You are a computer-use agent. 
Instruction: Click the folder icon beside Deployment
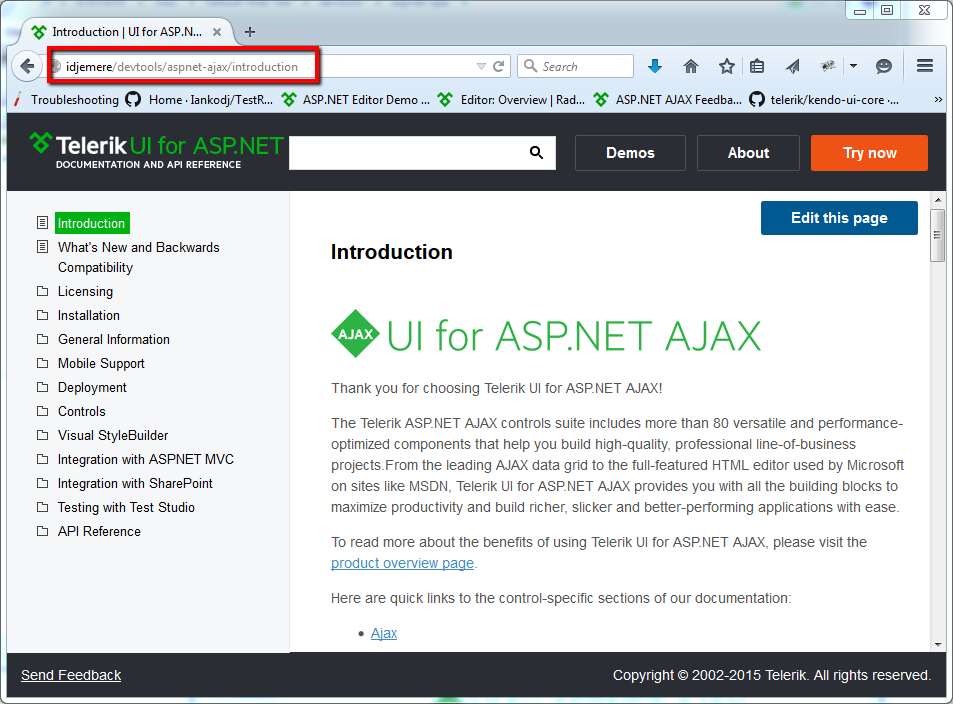pos(43,387)
